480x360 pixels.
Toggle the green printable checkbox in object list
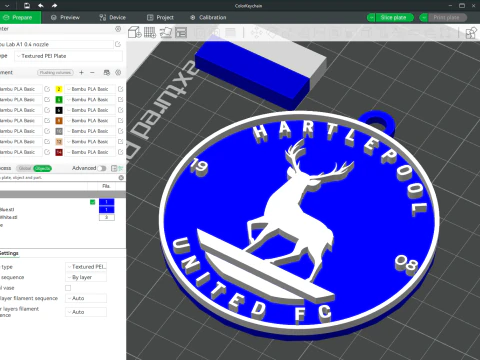point(92,202)
